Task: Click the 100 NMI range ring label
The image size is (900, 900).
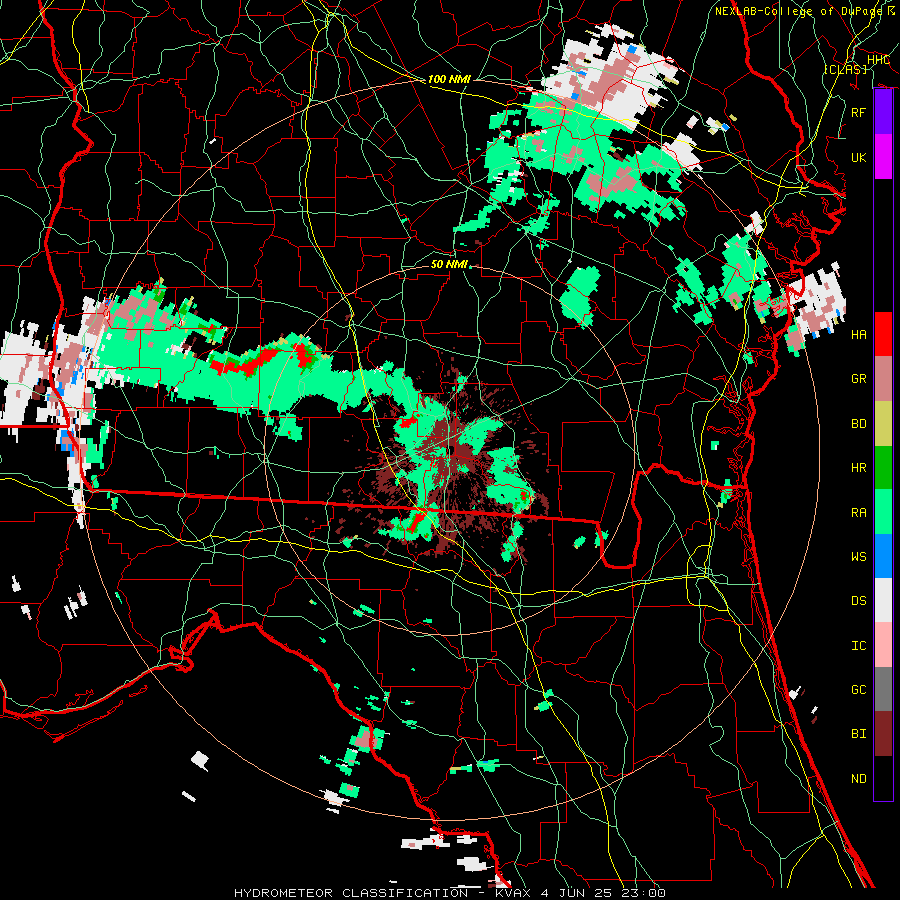Action: click(x=449, y=79)
